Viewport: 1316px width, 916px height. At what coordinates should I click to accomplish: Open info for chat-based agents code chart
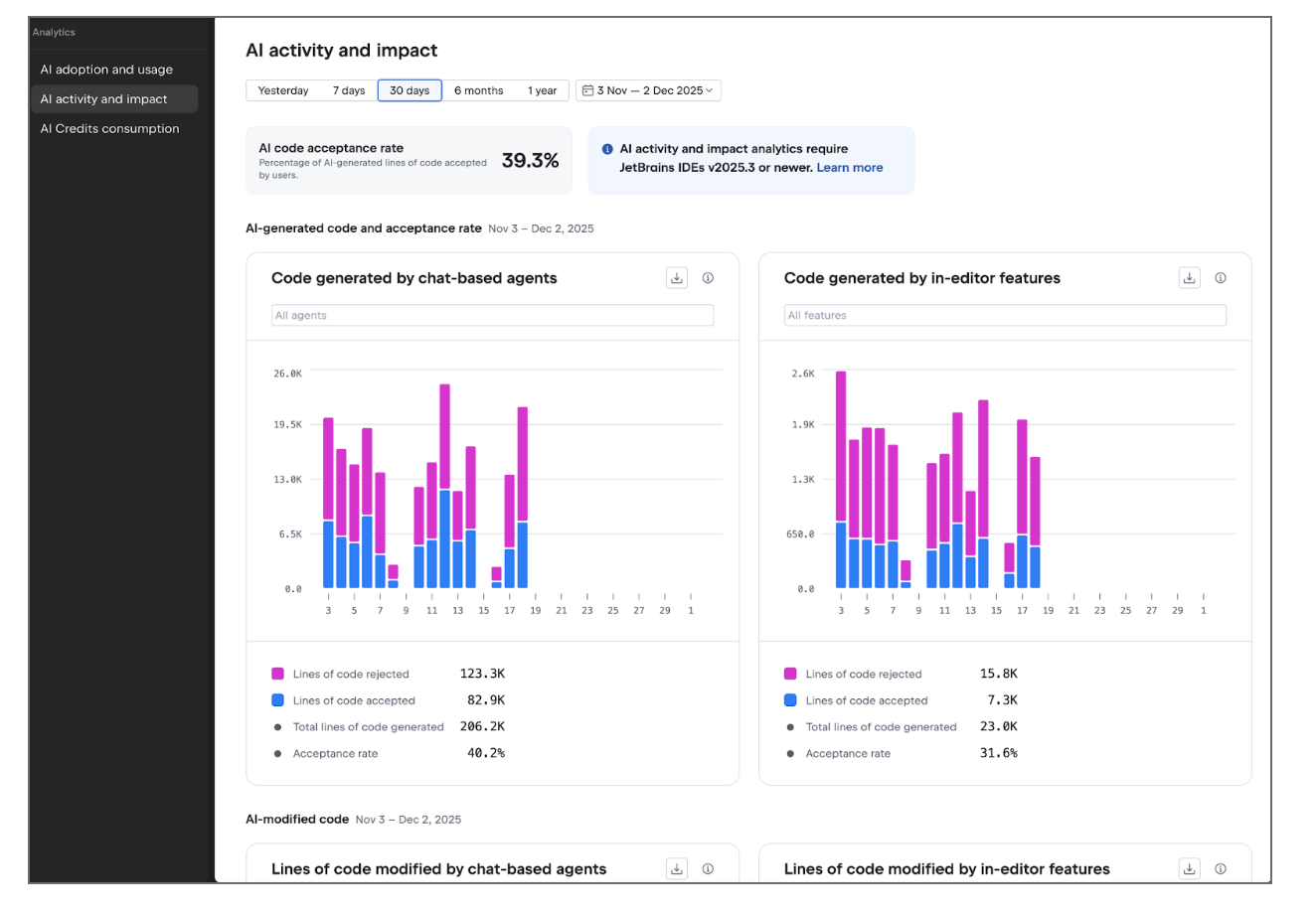pos(708,278)
